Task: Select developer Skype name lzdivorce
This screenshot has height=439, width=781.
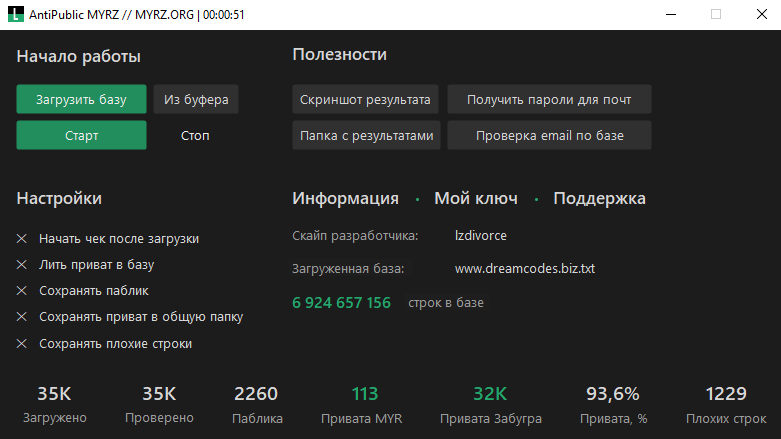Action: (481, 235)
